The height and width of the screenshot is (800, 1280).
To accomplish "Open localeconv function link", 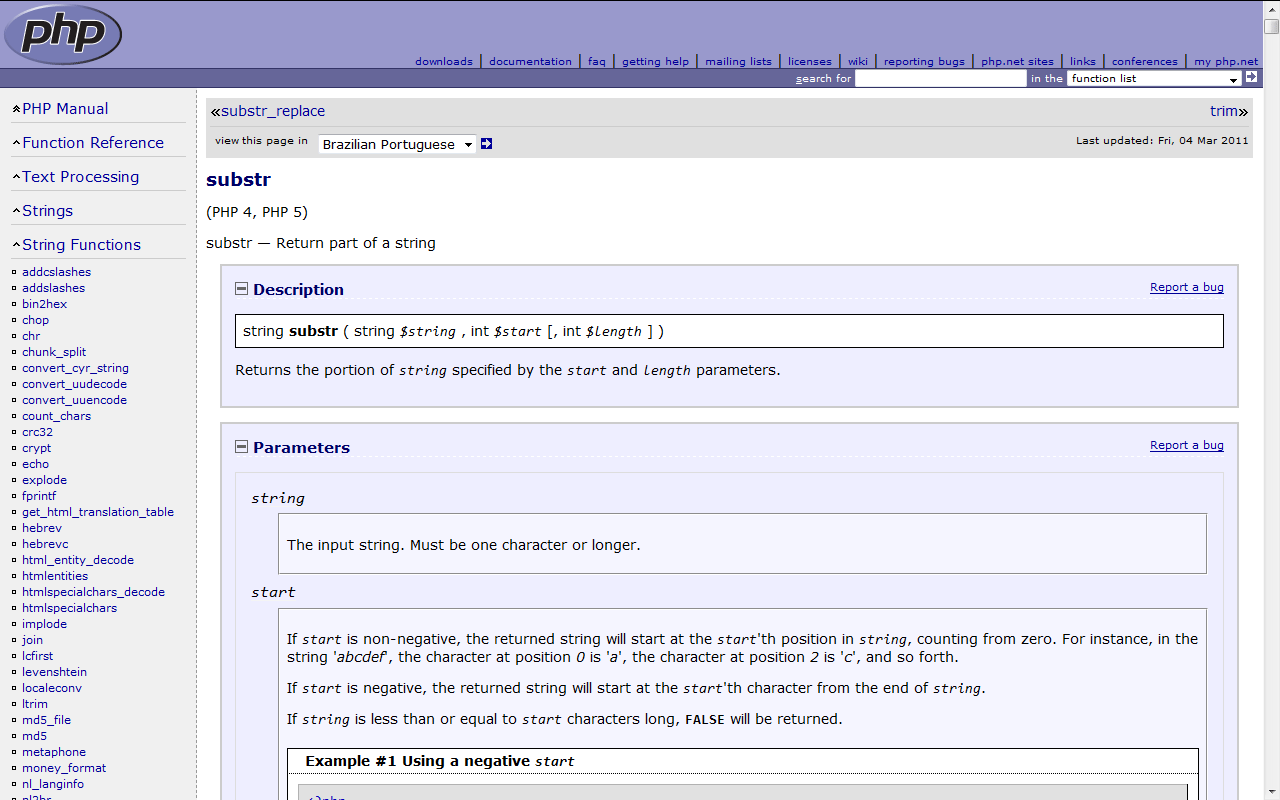I will [52, 688].
